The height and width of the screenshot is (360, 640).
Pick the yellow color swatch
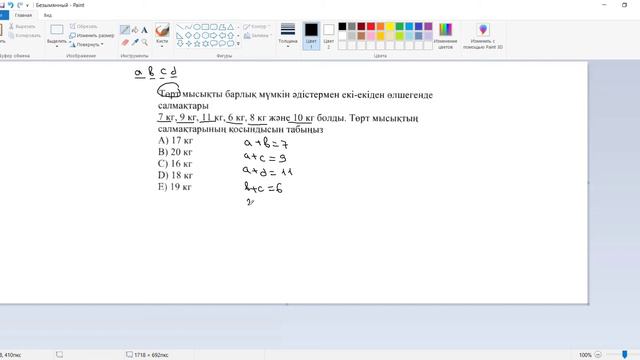(x=390, y=27)
